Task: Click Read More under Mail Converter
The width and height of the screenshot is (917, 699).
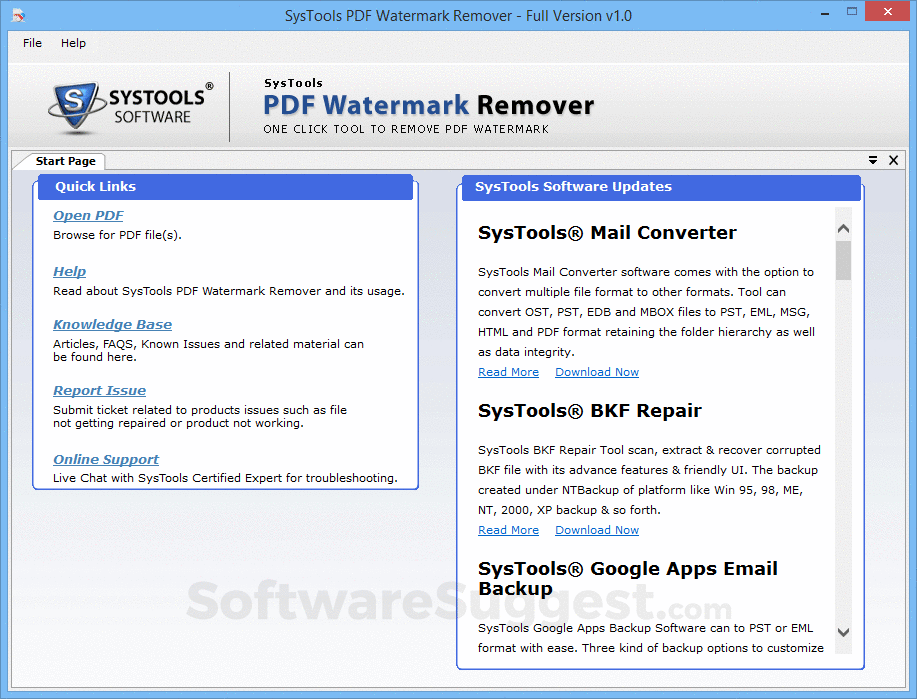Action: 508,372
